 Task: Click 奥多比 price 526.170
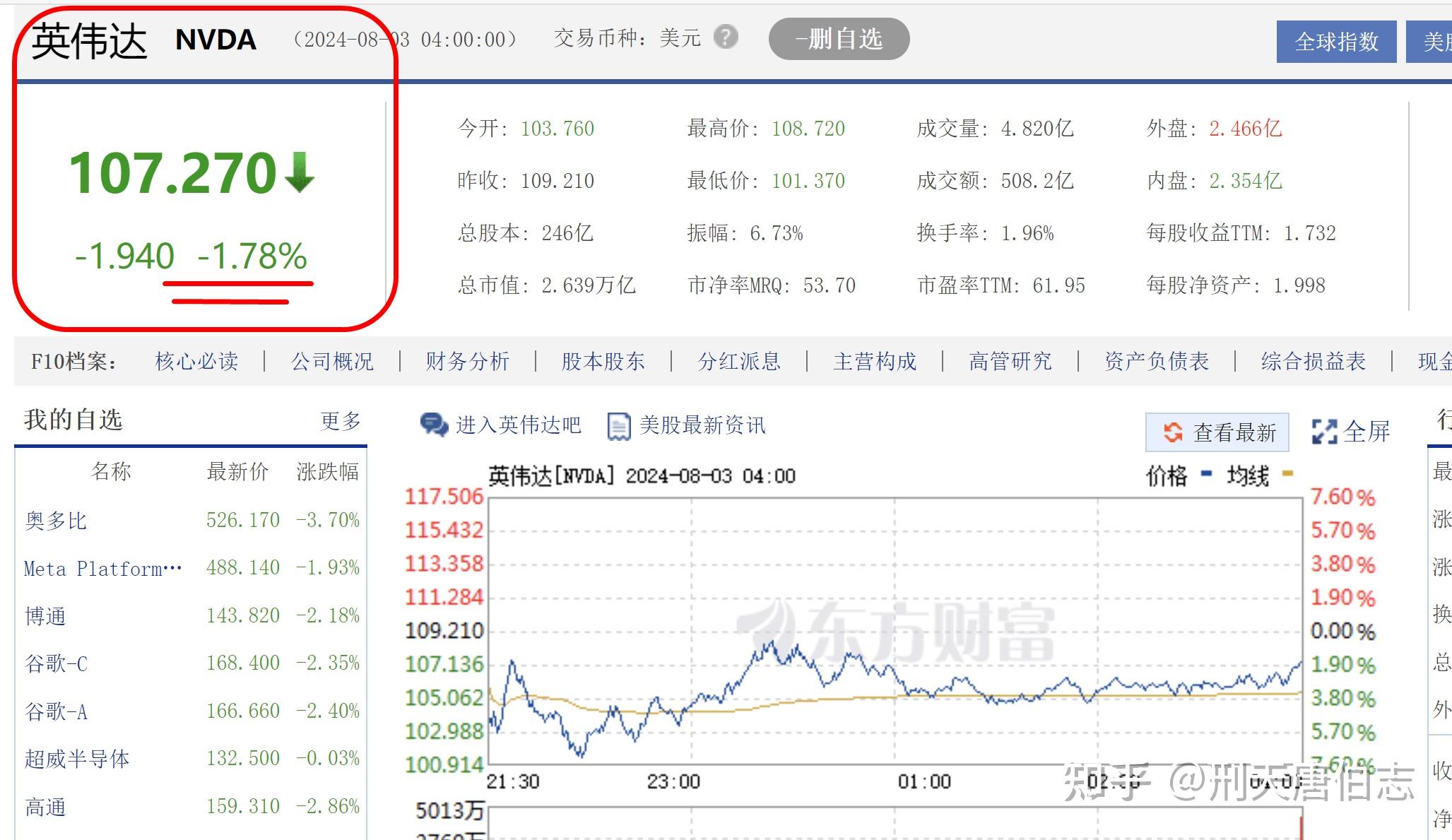click(243, 521)
